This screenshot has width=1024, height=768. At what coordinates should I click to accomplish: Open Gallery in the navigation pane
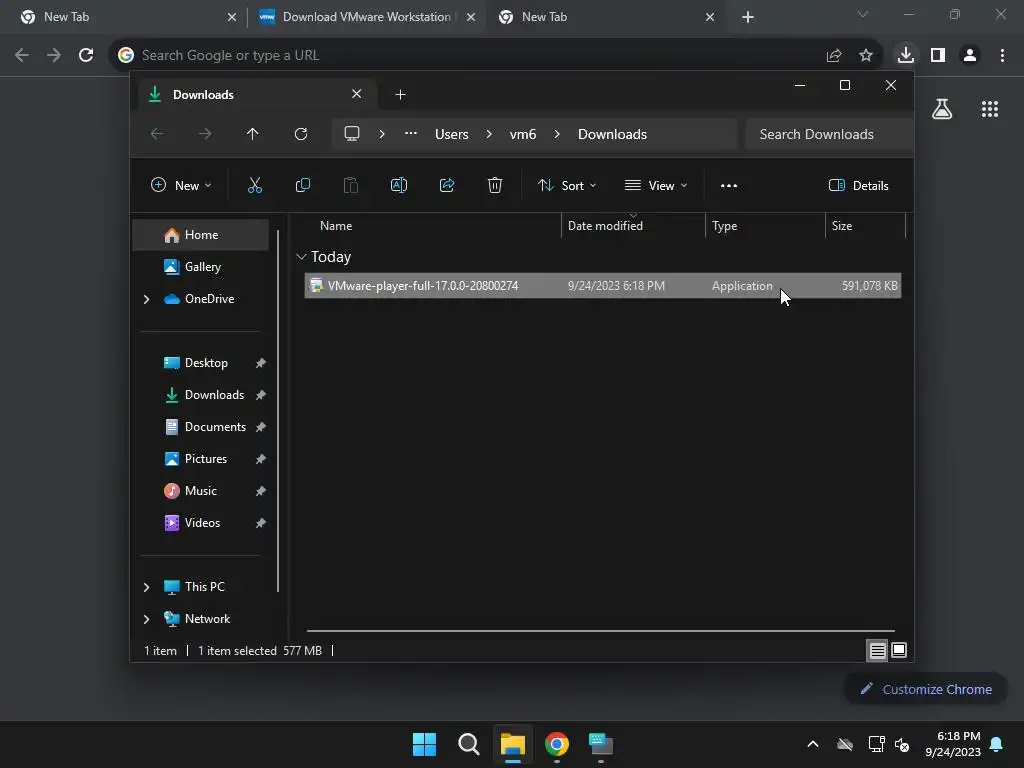(200, 267)
